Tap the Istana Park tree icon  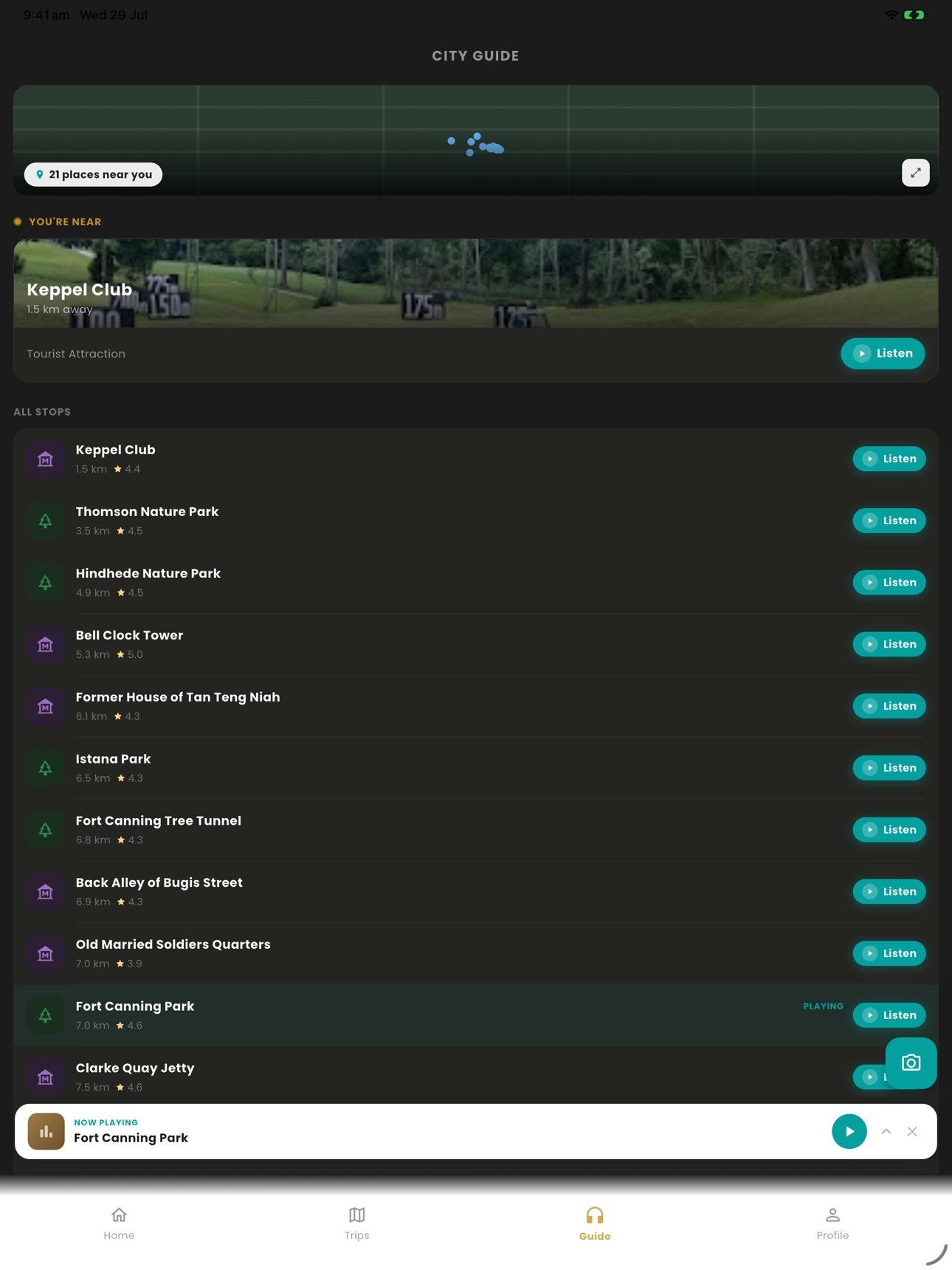(46, 768)
